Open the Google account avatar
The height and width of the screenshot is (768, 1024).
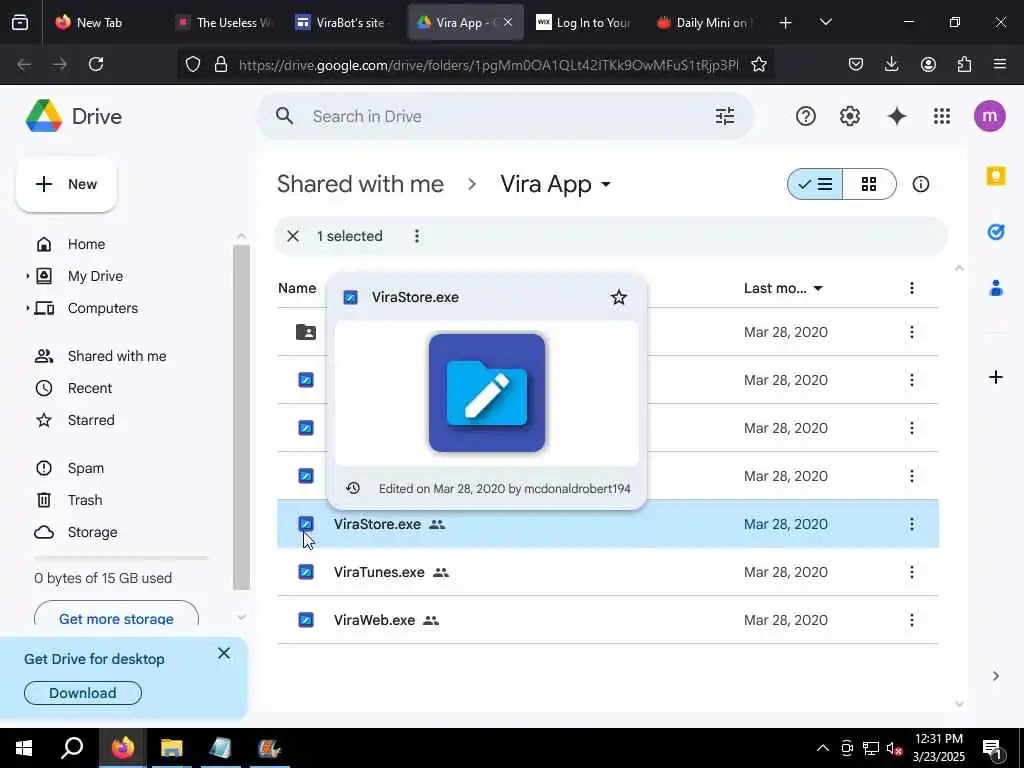(x=989, y=116)
